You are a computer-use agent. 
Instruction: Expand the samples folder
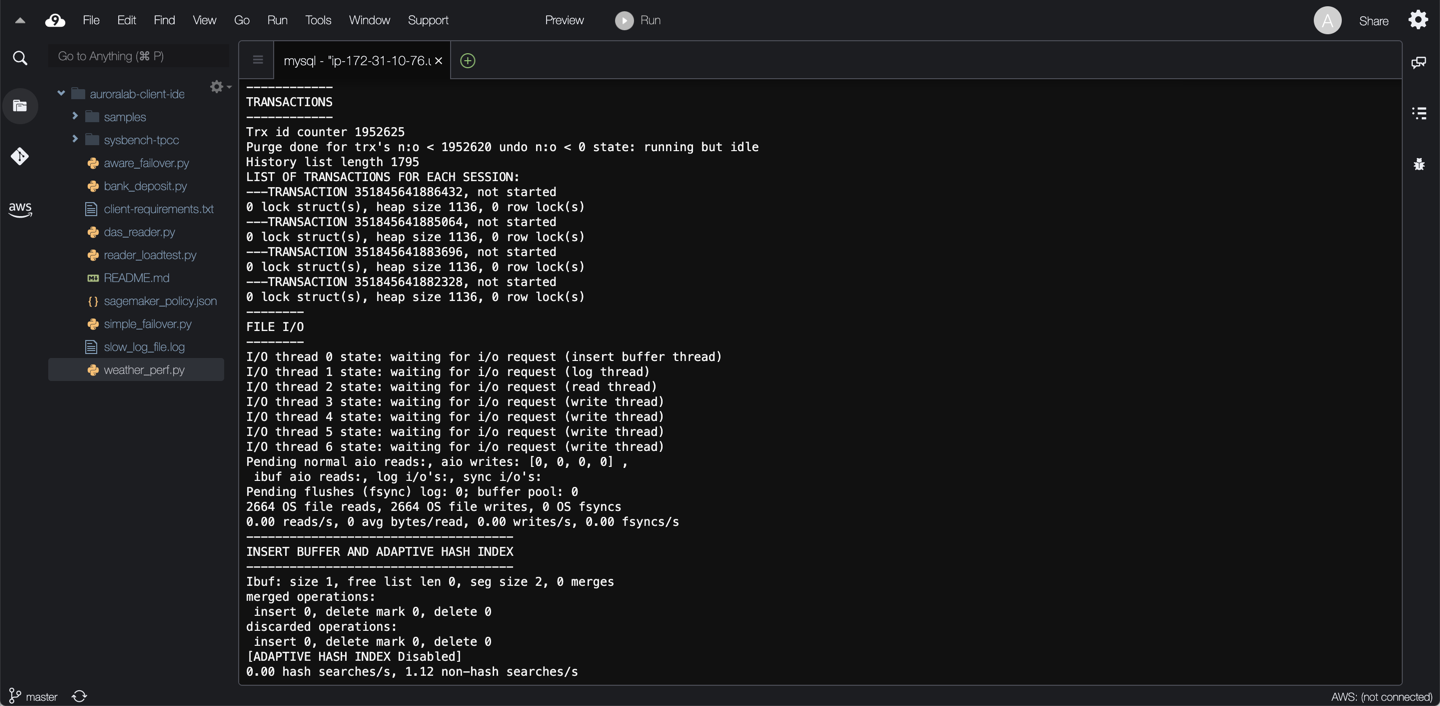(75, 117)
